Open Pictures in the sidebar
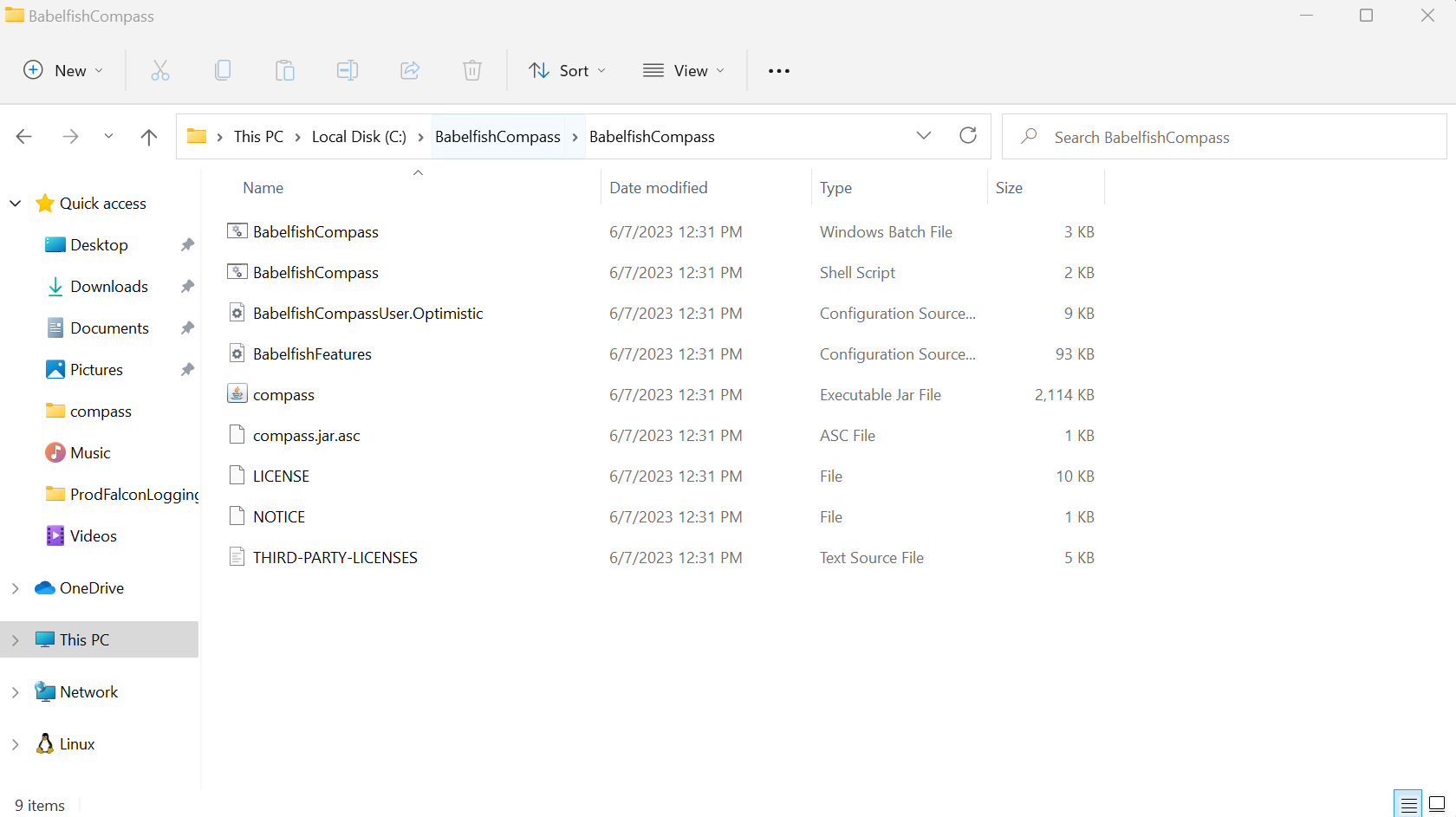The image size is (1456, 817). tap(96, 370)
